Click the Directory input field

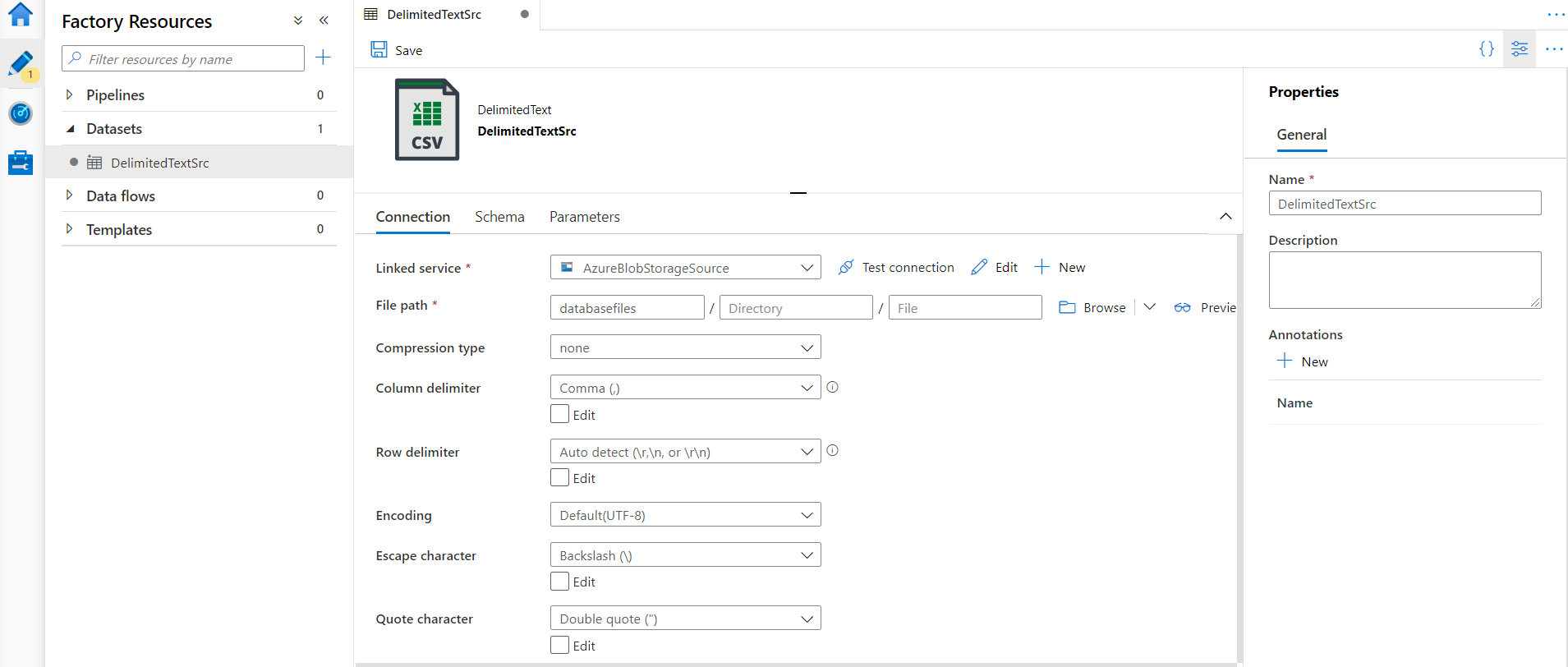click(x=795, y=308)
